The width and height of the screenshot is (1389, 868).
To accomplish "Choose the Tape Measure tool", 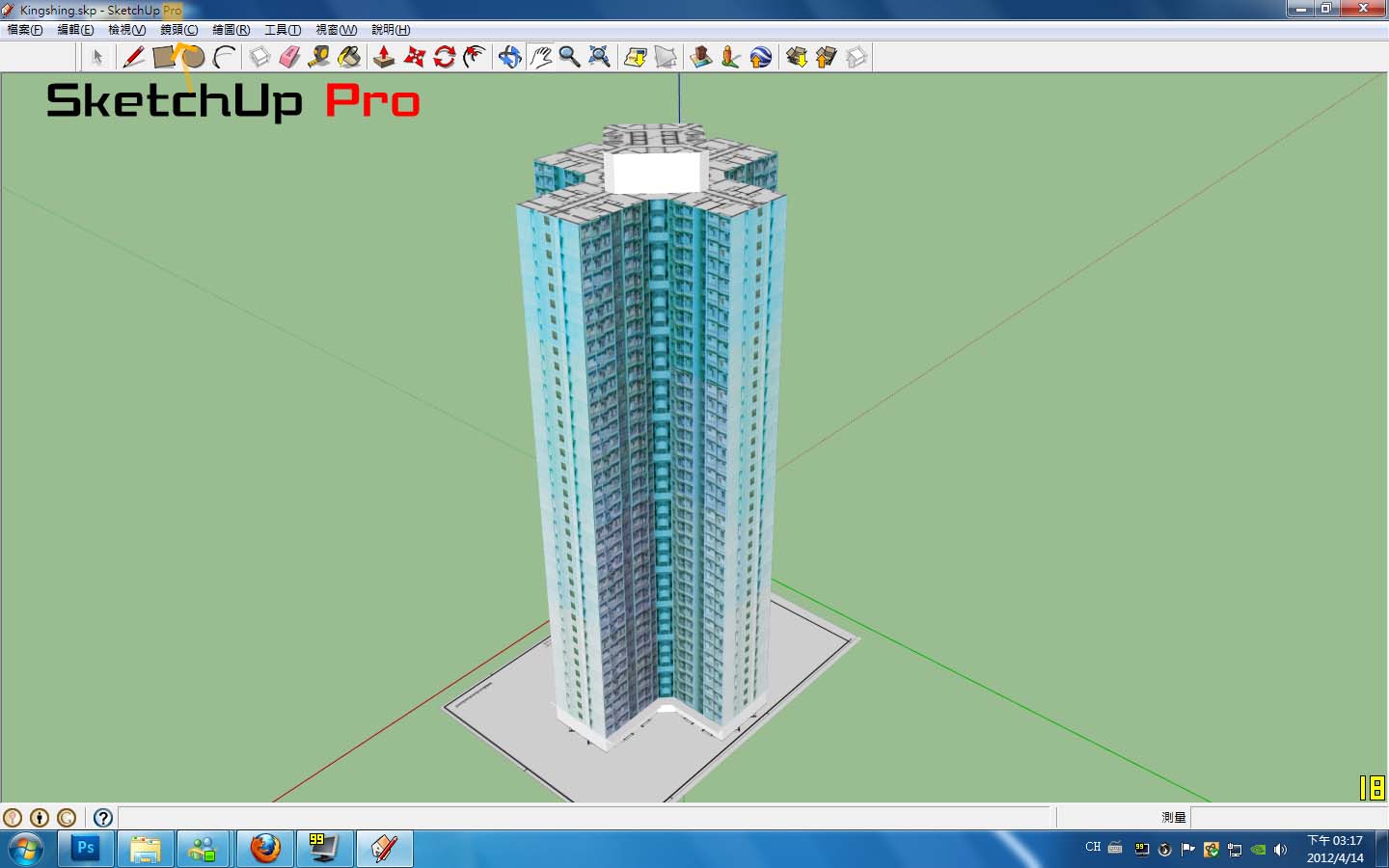I will [x=319, y=57].
